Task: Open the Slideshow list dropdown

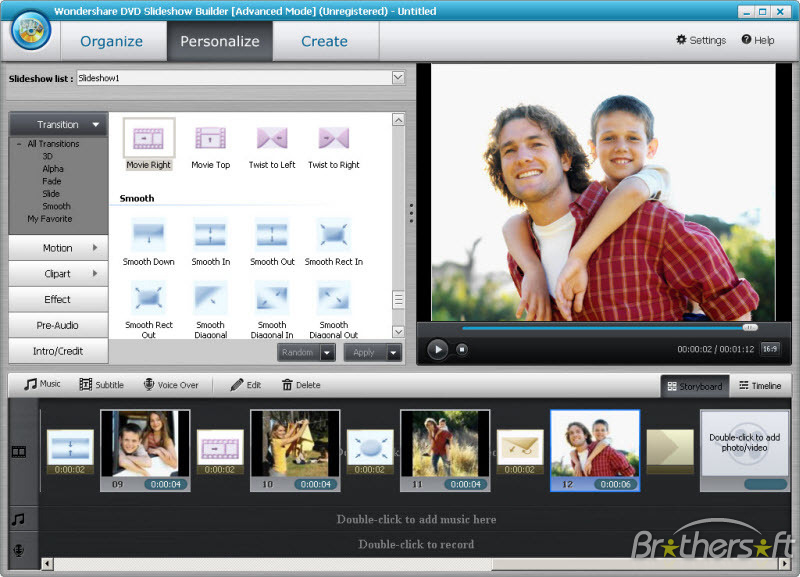Action: click(398, 78)
